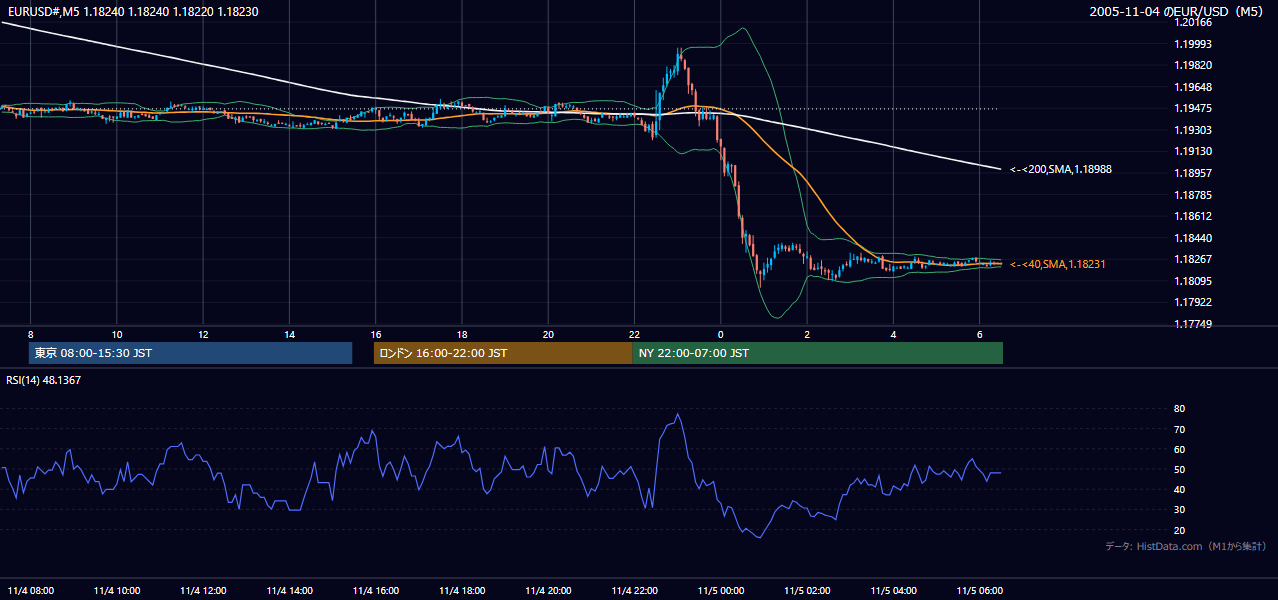This screenshot has height=600, width=1278.
Task: Click hour 8 on price chart time axis
Action: [31, 335]
